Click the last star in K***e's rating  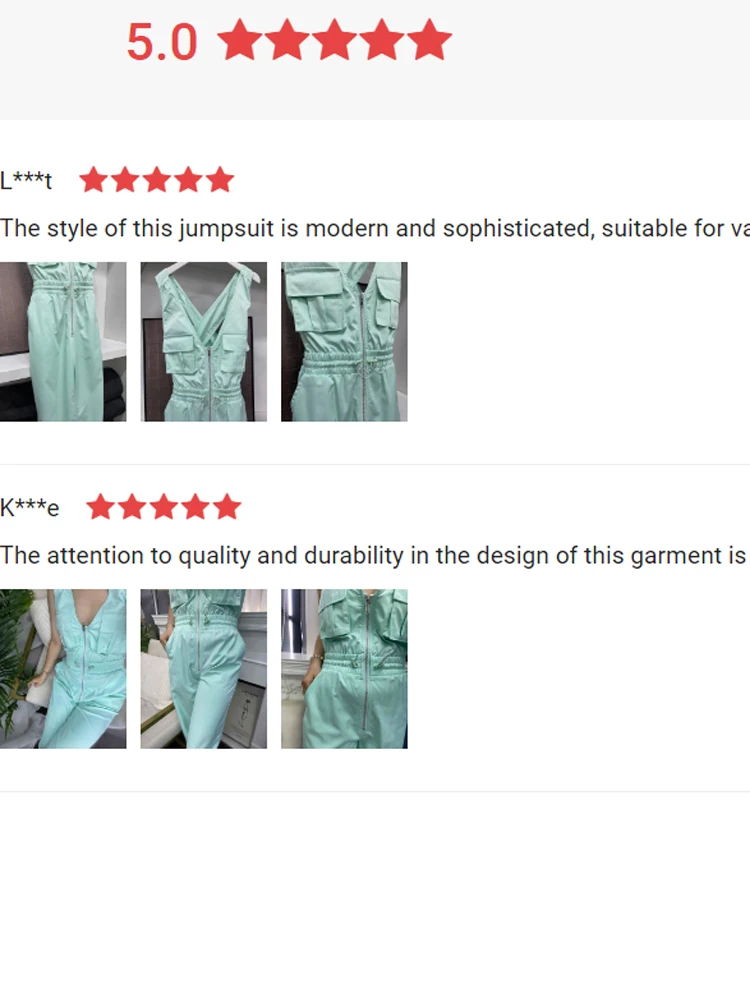(227, 507)
